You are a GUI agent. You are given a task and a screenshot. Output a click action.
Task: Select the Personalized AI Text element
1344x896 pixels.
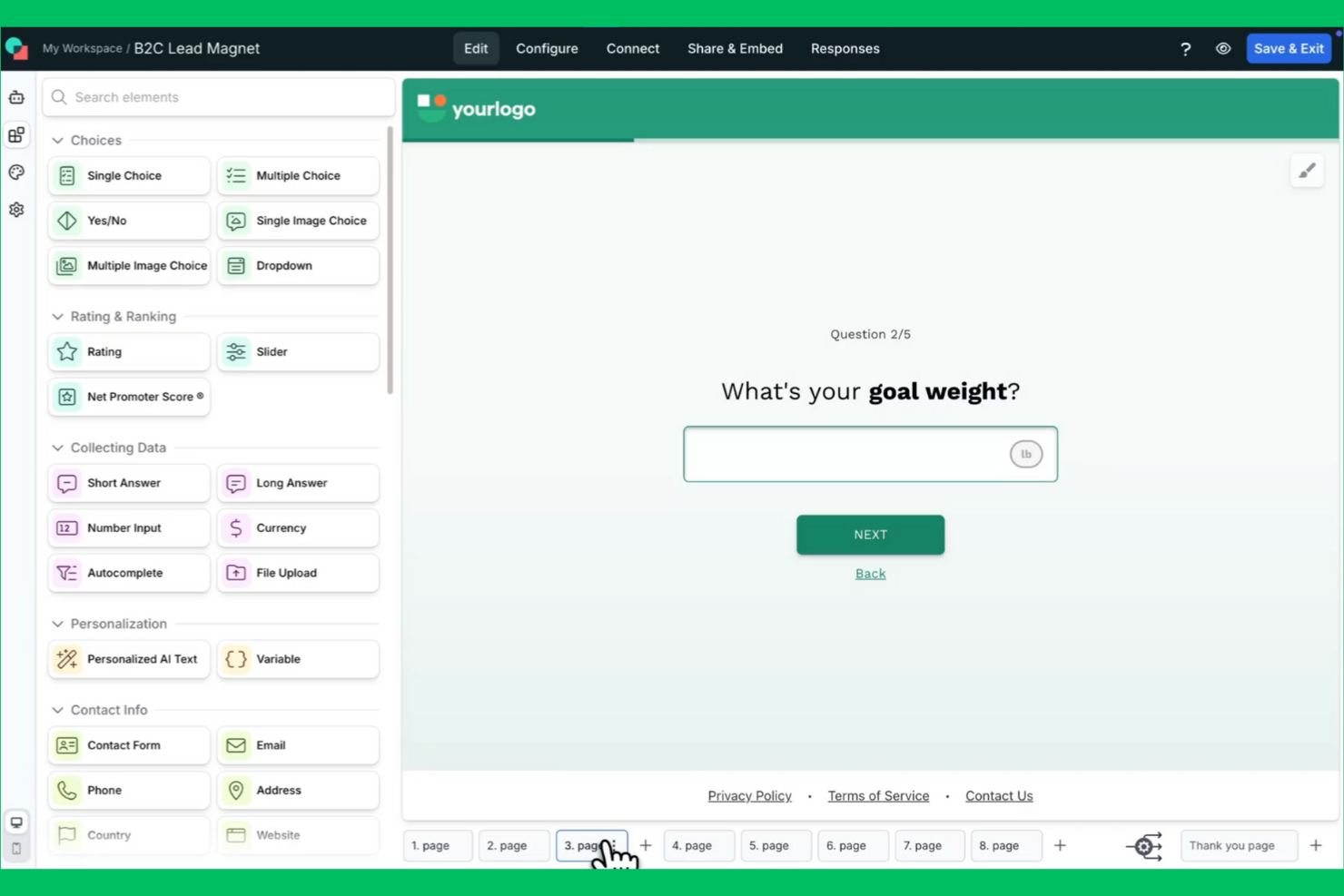coord(128,659)
